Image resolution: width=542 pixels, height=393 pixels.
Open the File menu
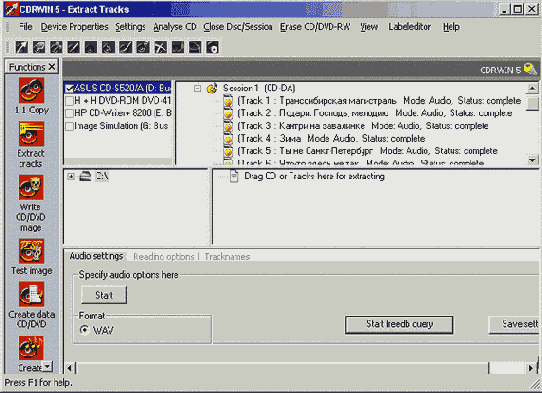tap(26, 27)
